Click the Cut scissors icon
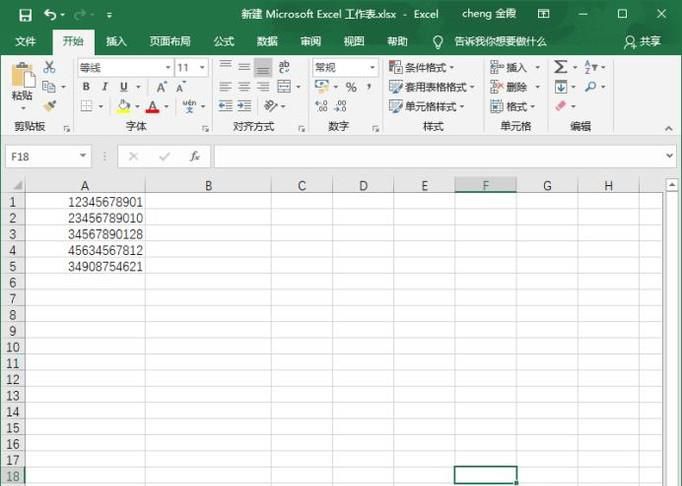 [x=49, y=67]
